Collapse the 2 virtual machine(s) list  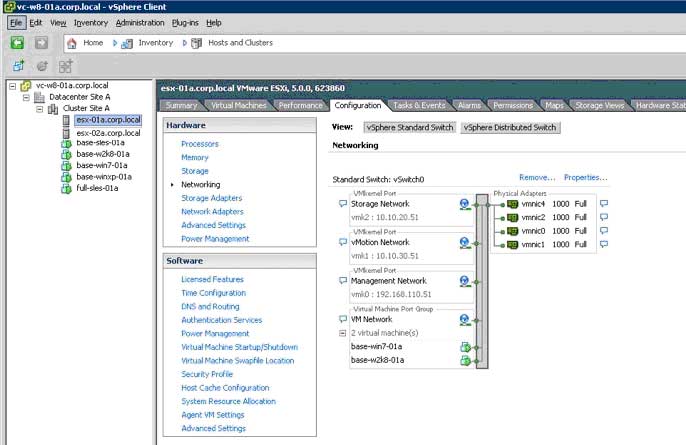tap(343, 333)
